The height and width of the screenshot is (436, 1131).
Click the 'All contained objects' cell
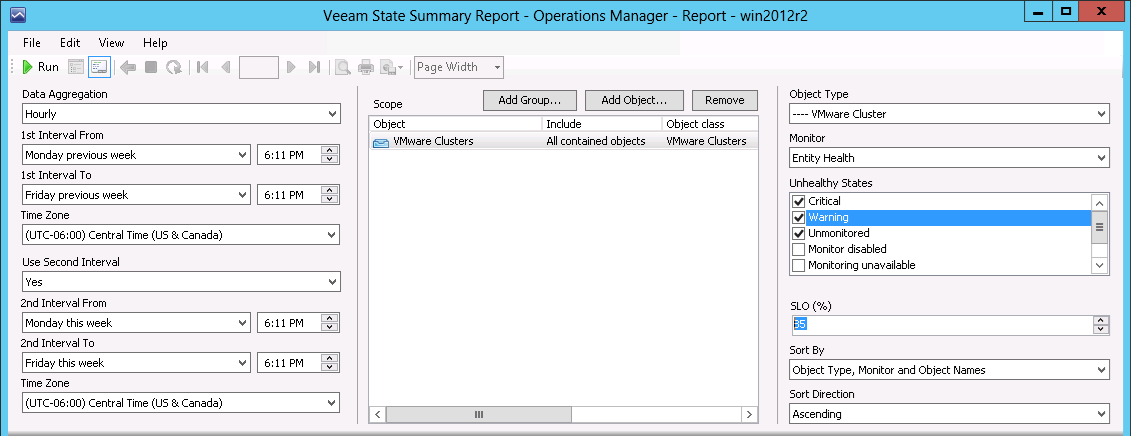pos(596,141)
